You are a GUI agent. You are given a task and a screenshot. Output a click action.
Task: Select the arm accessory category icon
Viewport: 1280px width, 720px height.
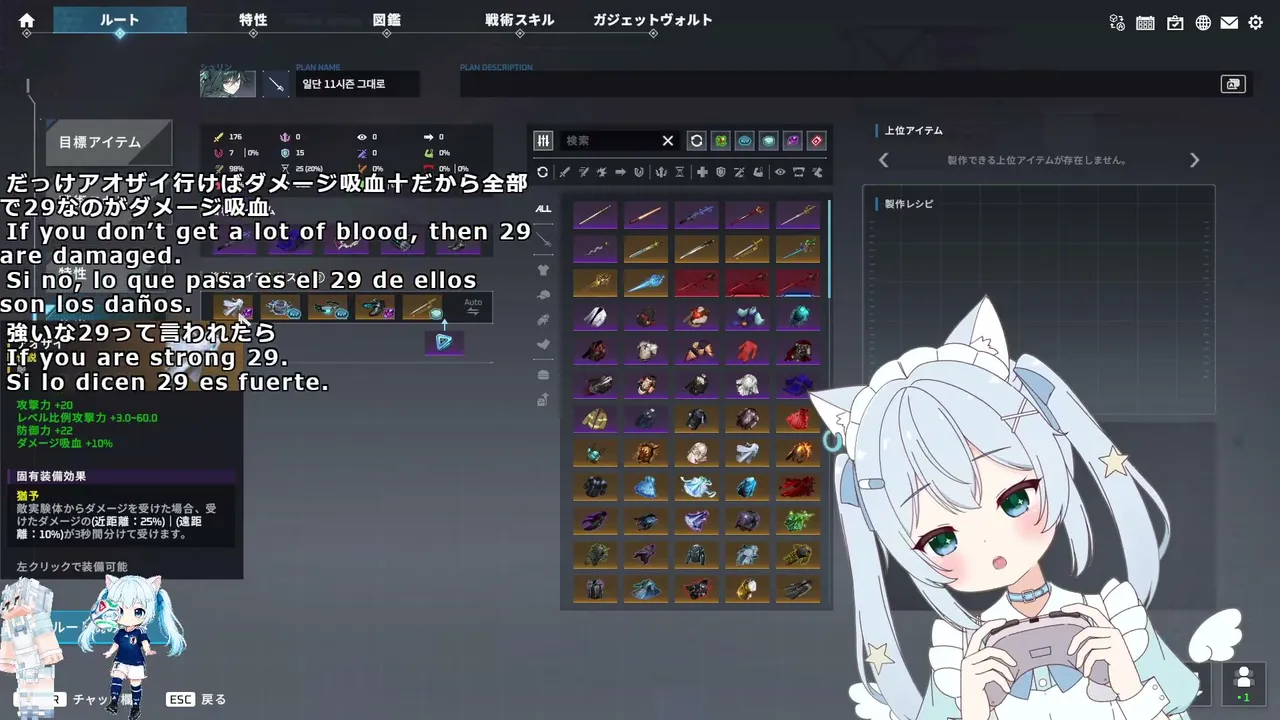pos(544,320)
